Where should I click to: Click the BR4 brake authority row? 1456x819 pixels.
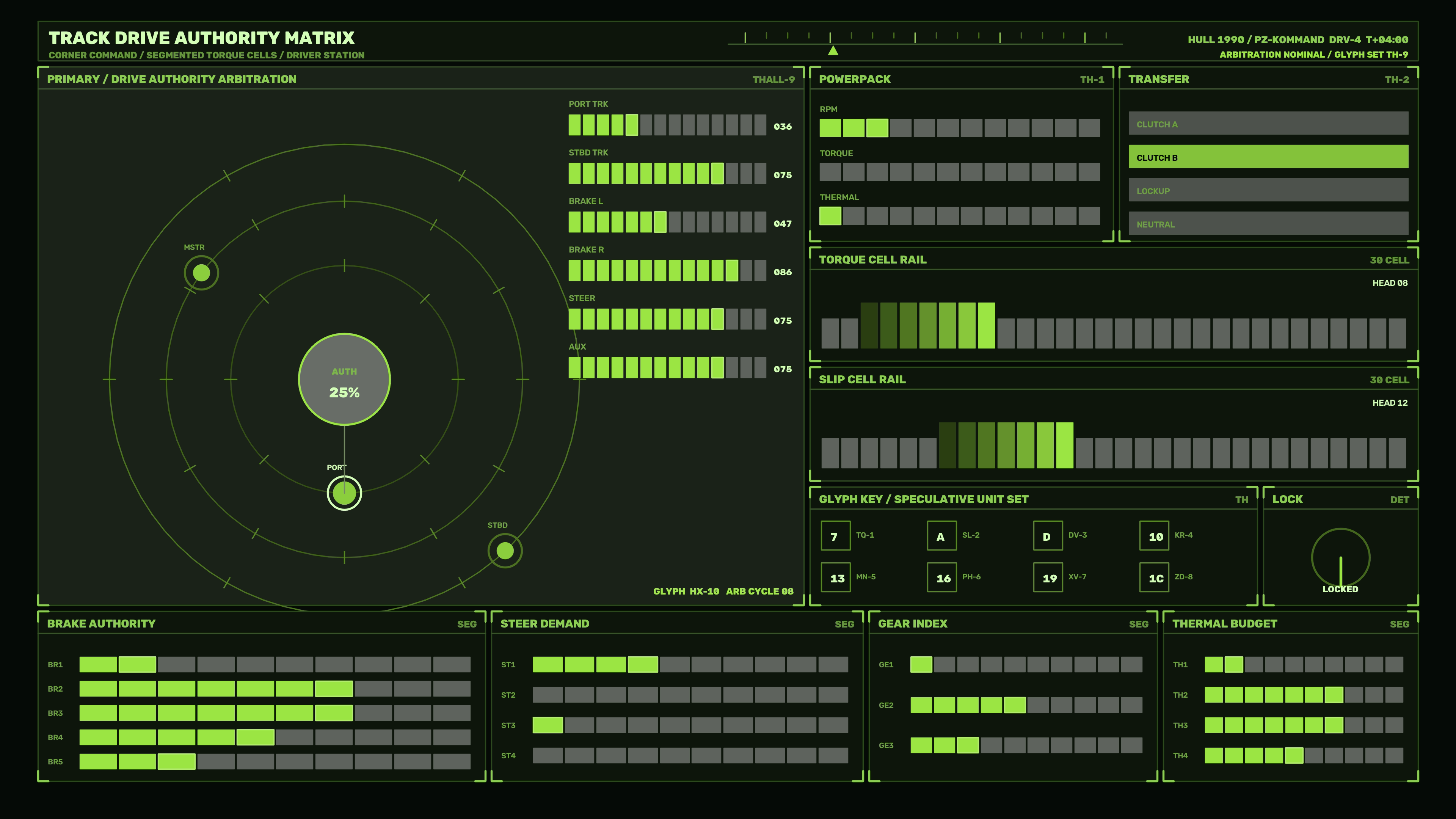coord(275,737)
